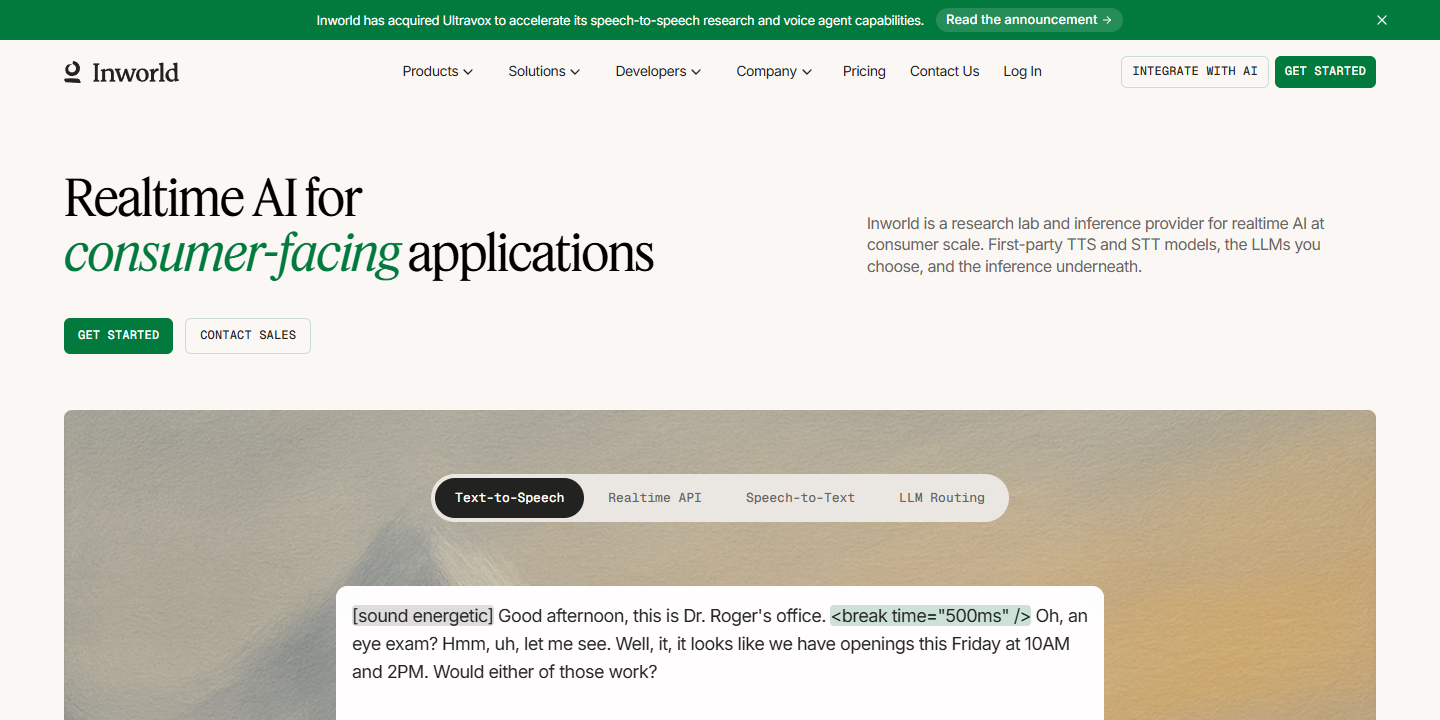Open the Company menu
Screen dimensions: 1440x720
774,72
